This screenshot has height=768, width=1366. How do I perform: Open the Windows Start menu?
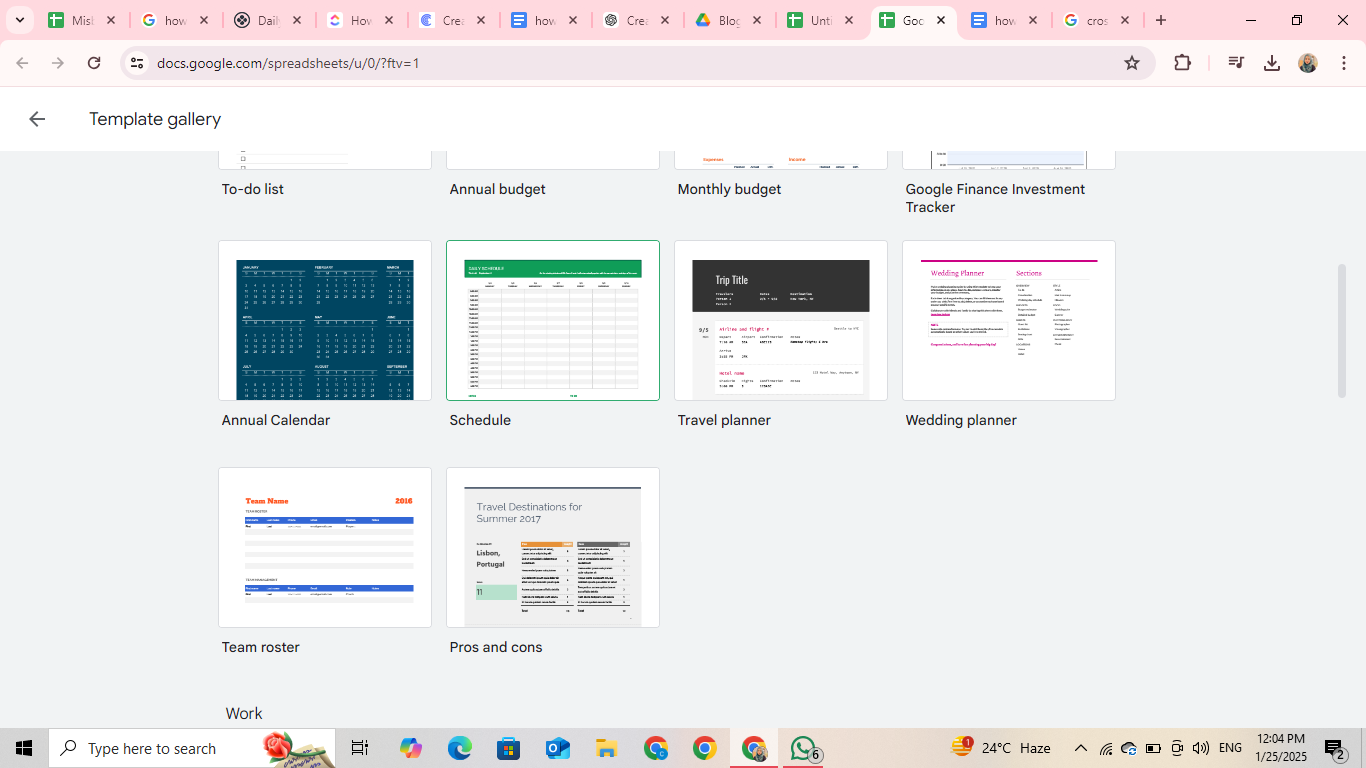point(24,748)
